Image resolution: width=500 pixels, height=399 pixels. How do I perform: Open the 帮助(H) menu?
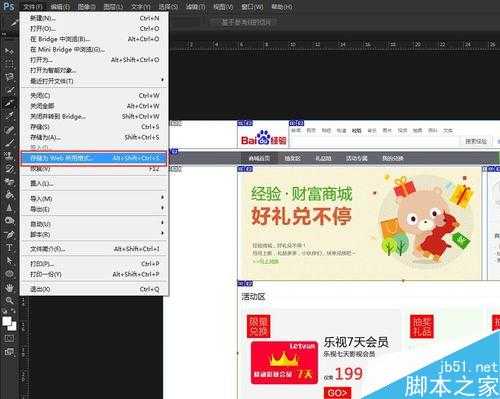(x=282, y=6)
